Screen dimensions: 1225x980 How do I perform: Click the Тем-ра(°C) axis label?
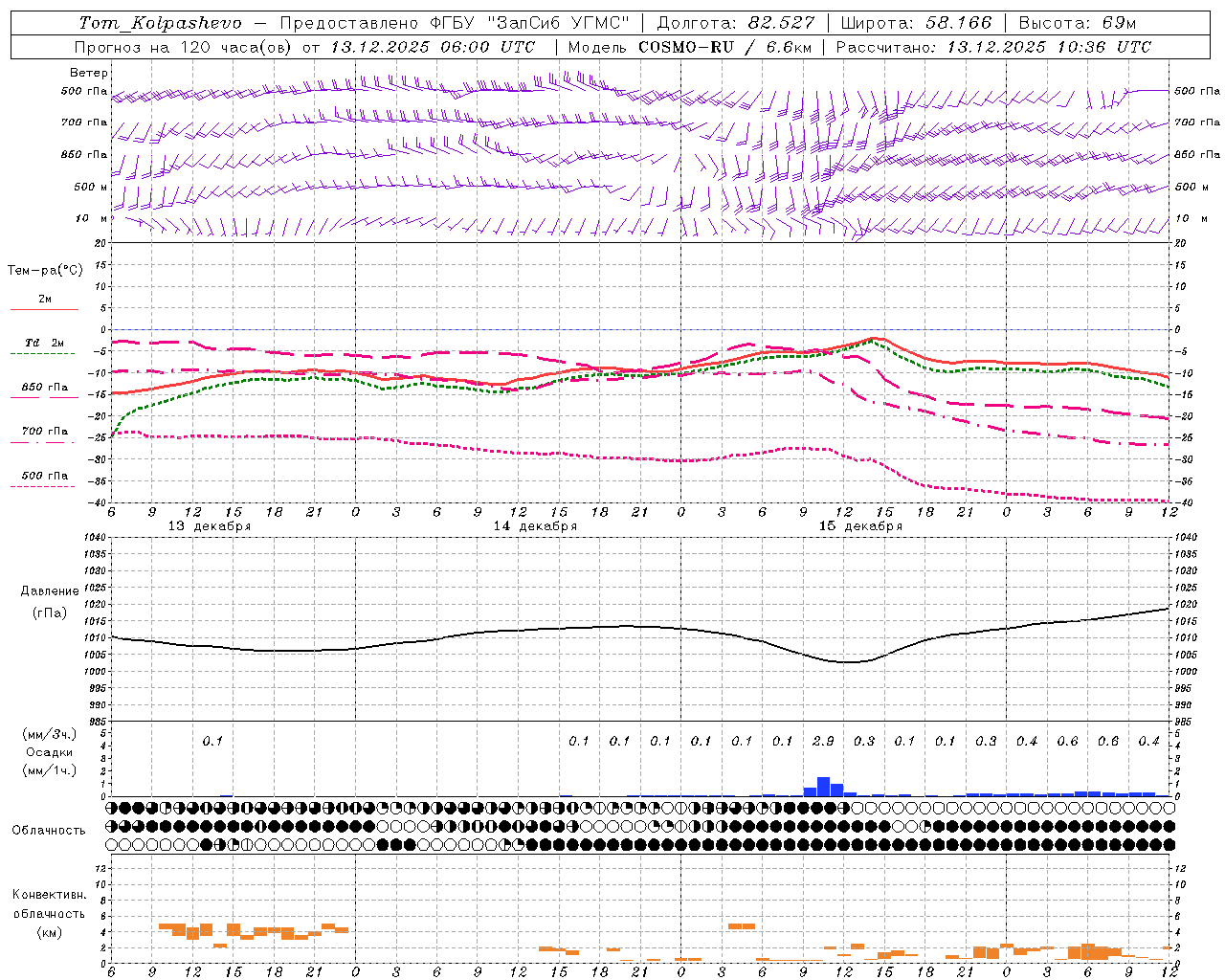(x=45, y=271)
